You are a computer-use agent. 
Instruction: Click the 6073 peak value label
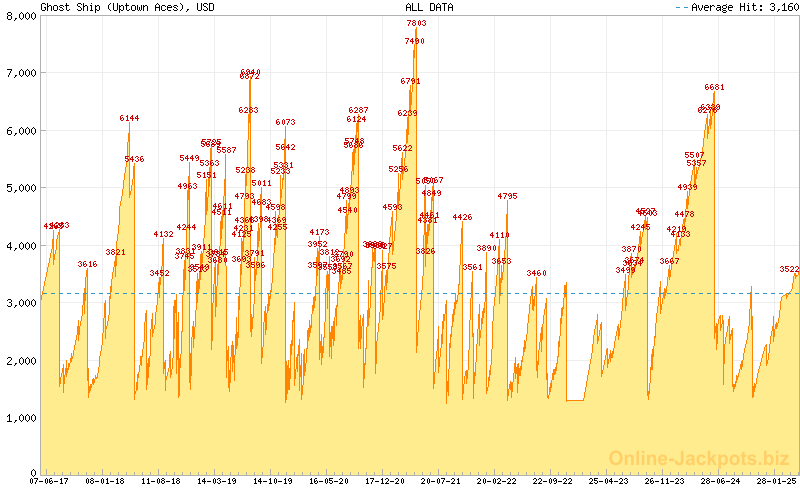(x=285, y=122)
